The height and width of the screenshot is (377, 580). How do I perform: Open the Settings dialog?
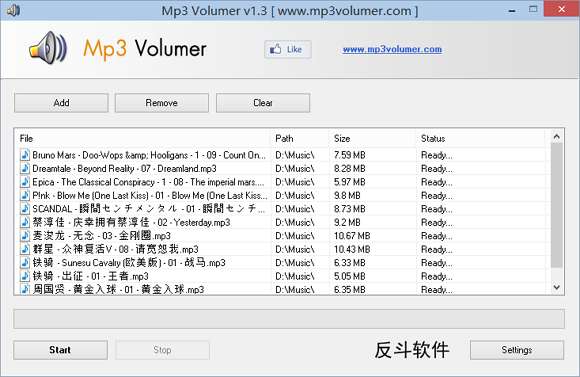(x=517, y=350)
